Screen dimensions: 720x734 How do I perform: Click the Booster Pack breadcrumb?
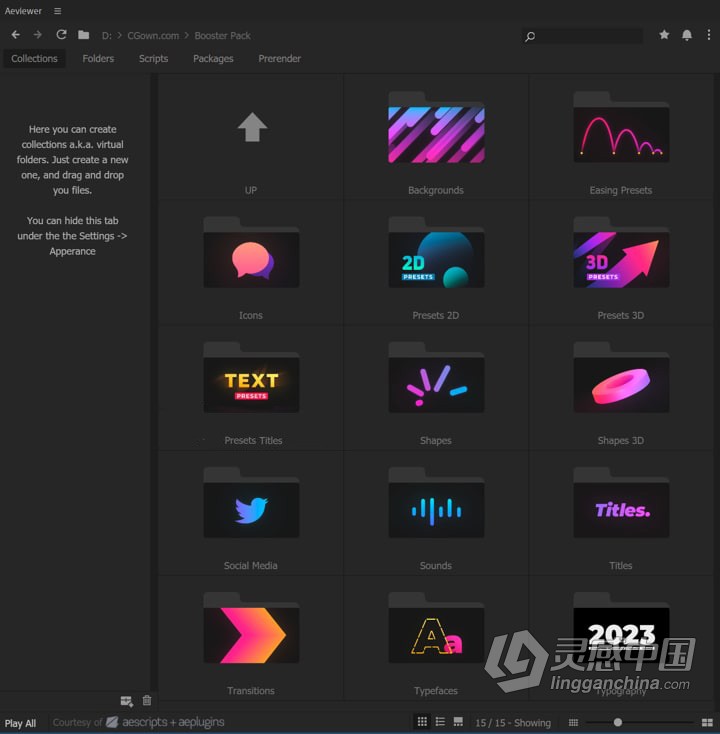[222, 36]
